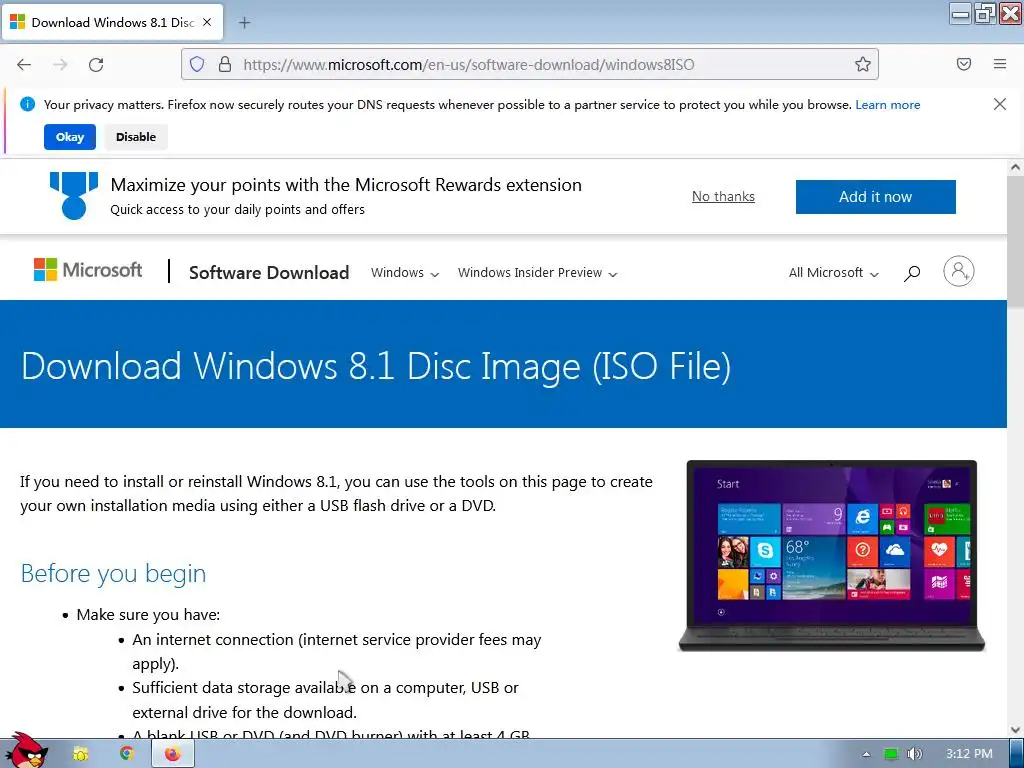The width and height of the screenshot is (1024, 768).
Task: Click the text 'Make sure you have:'
Action: pyautogui.click(x=148, y=615)
